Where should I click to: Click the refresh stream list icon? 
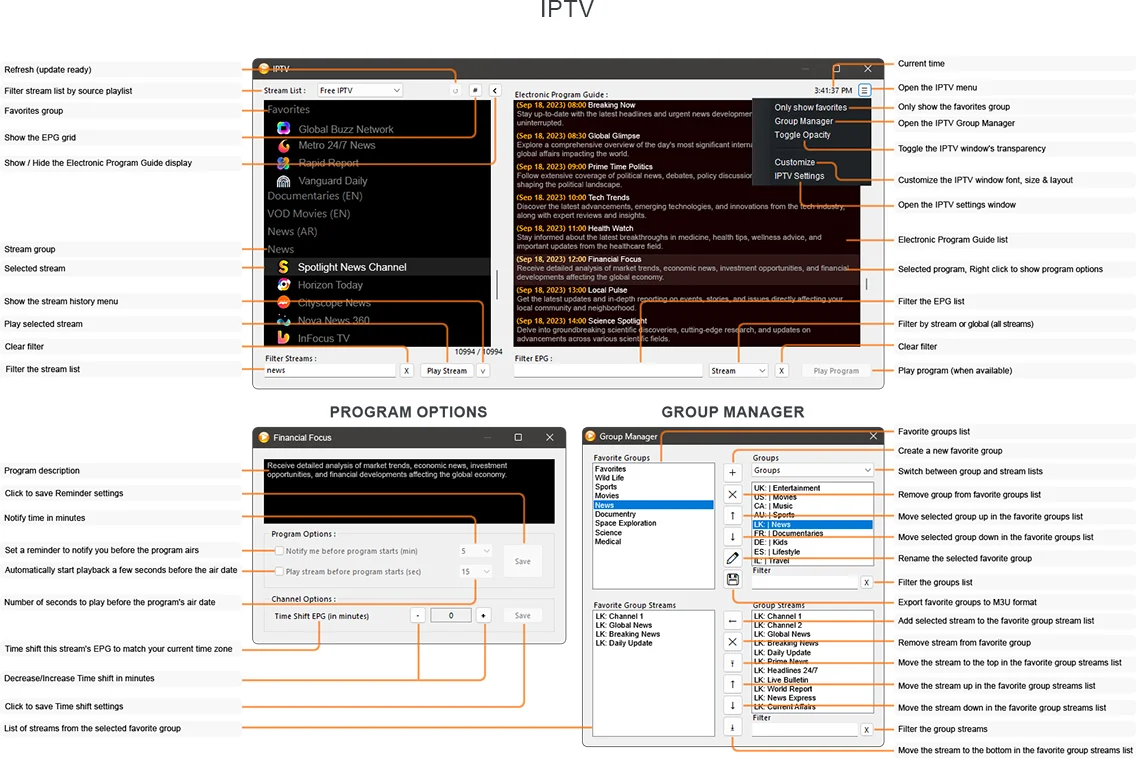(455, 91)
